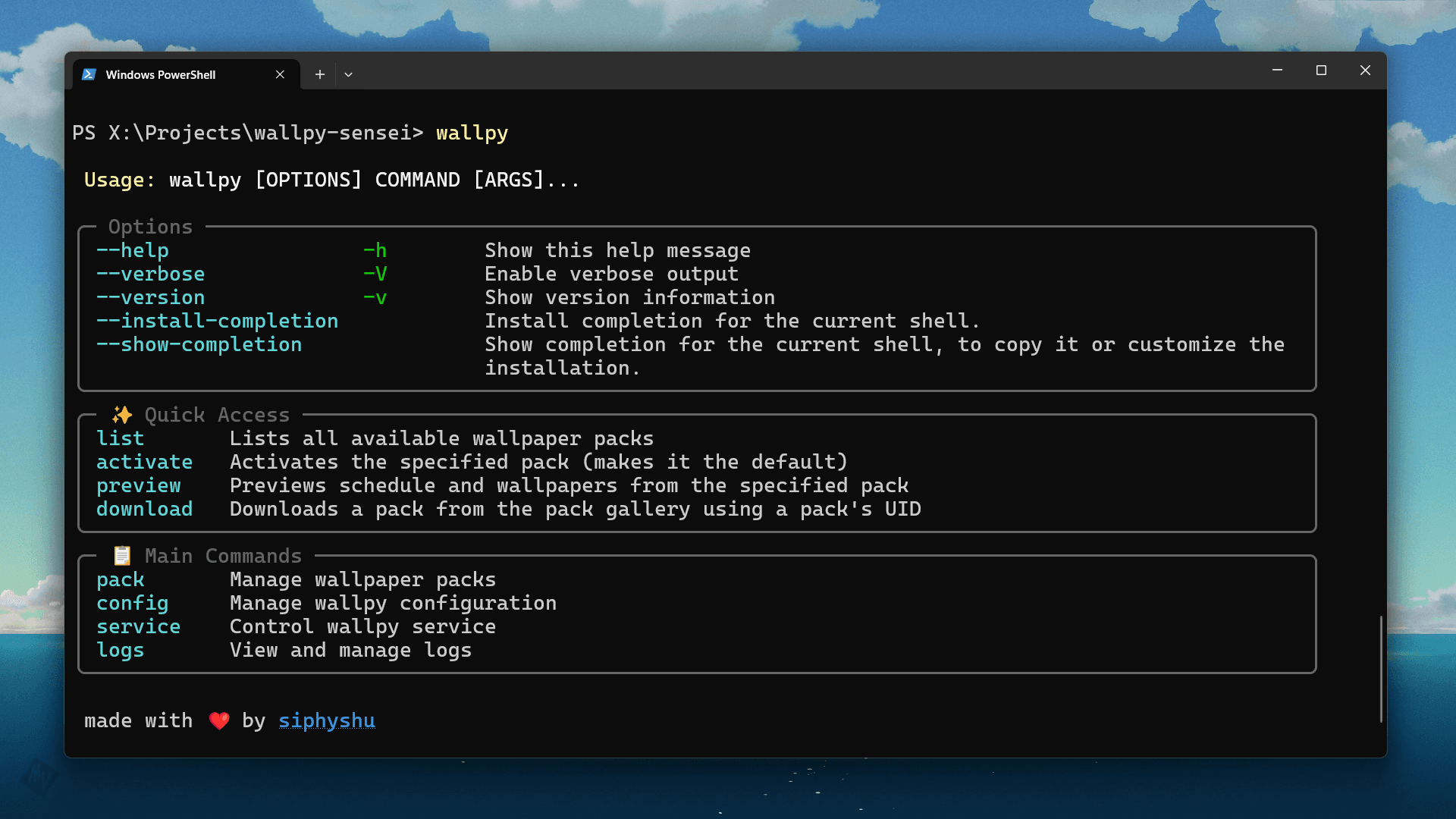Click the logs command name
1456x819 pixels.
click(121, 650)
